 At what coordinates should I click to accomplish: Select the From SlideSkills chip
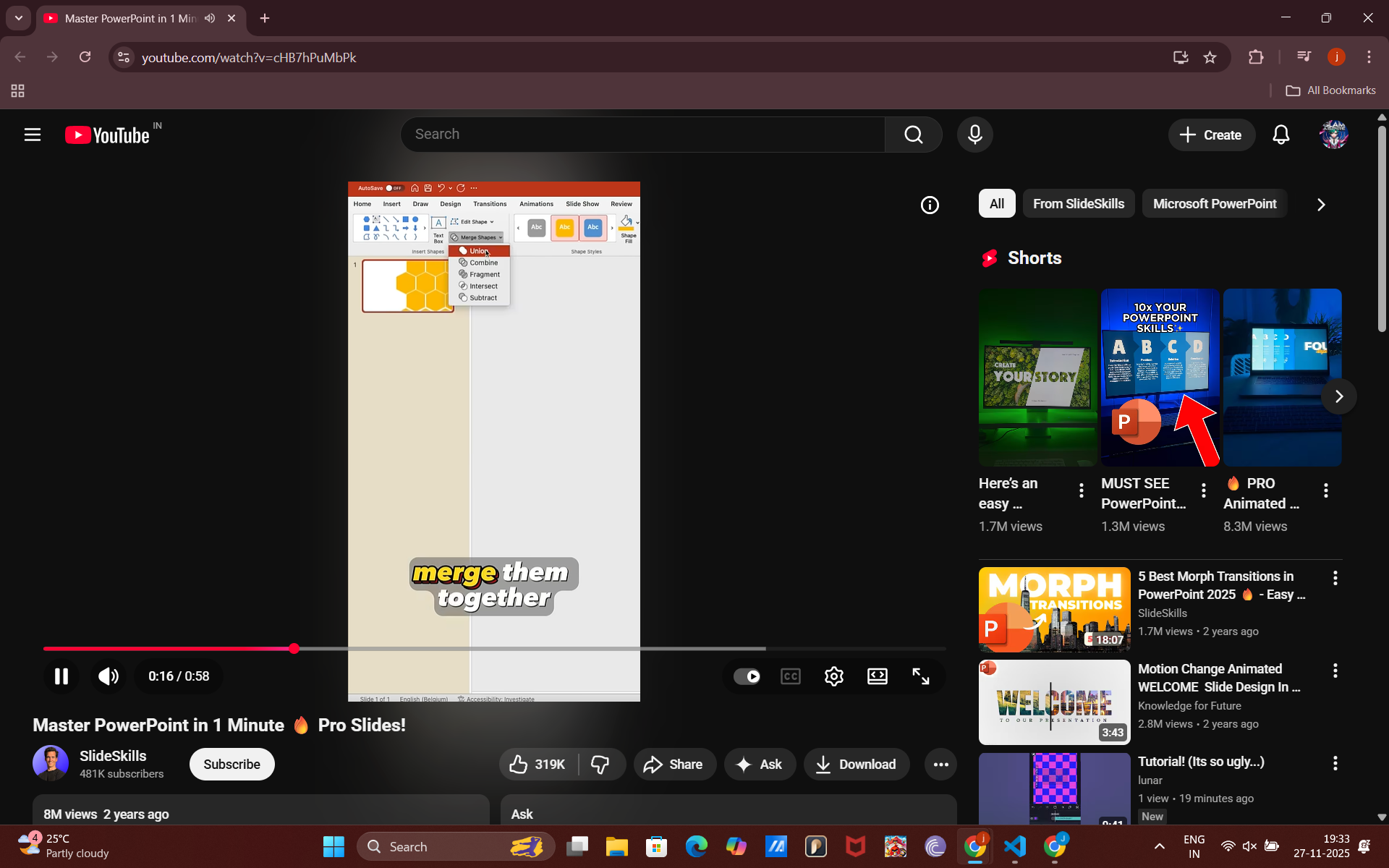click(1078, 204)
